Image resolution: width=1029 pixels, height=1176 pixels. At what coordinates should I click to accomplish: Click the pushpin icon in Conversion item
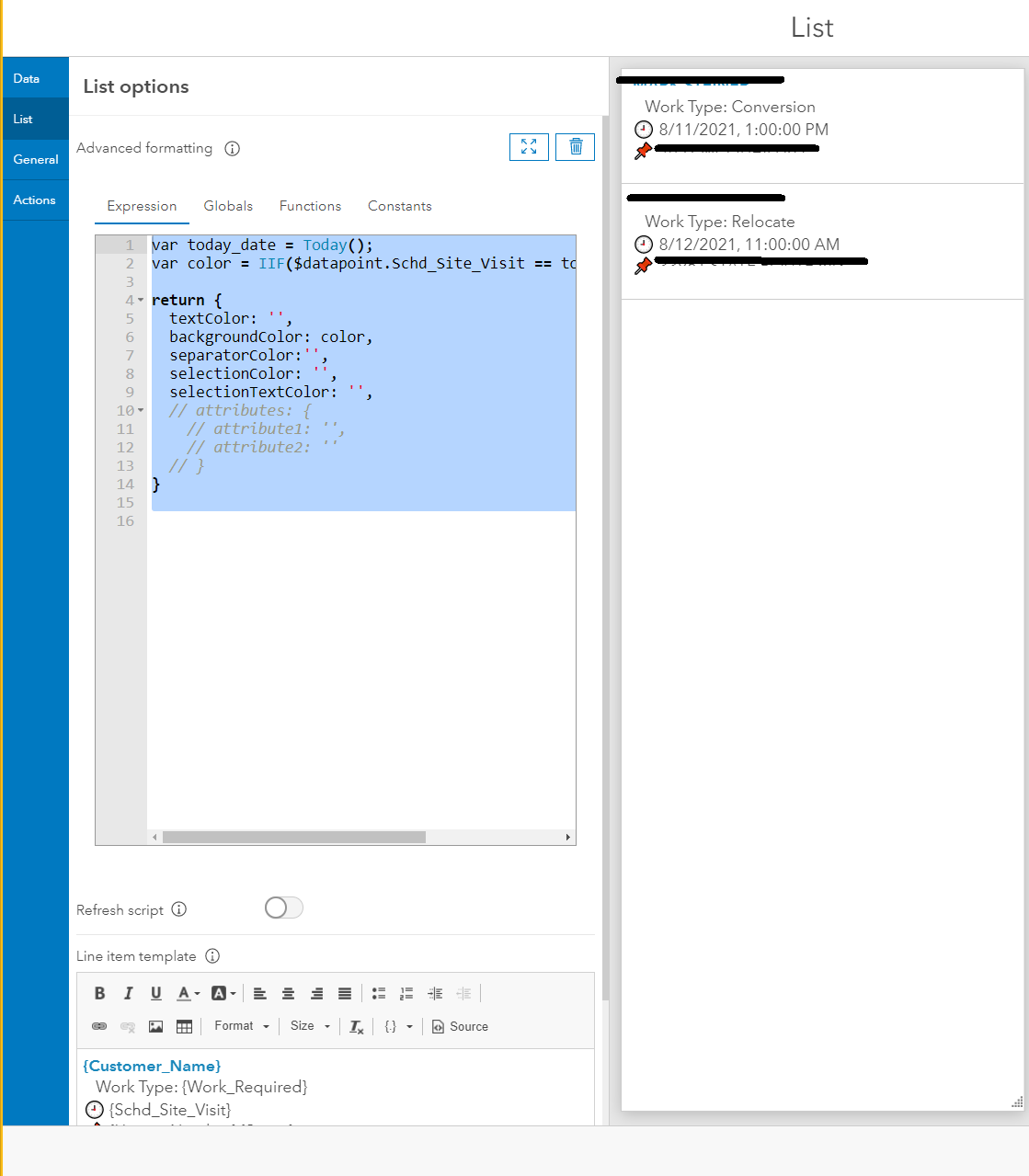pos(643,151)
